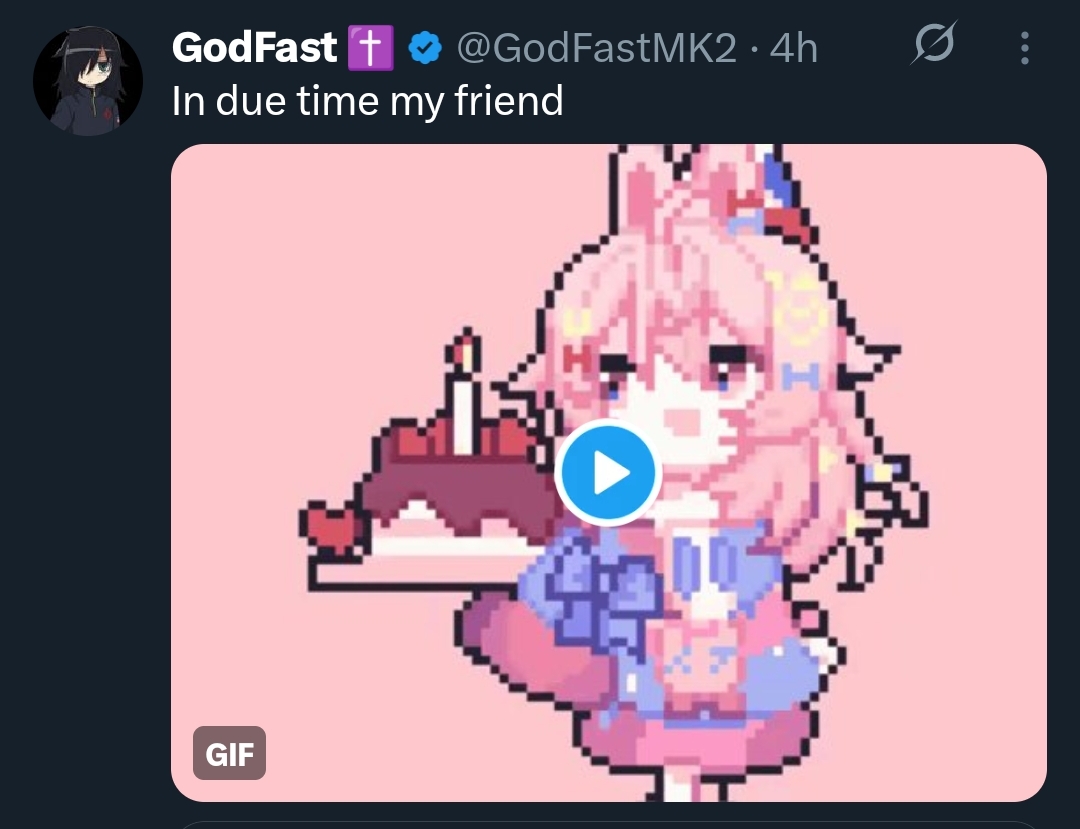The image size is (1080, 829).
Task: Play the pixel-art GIF
Action: [x=608, y=472]
